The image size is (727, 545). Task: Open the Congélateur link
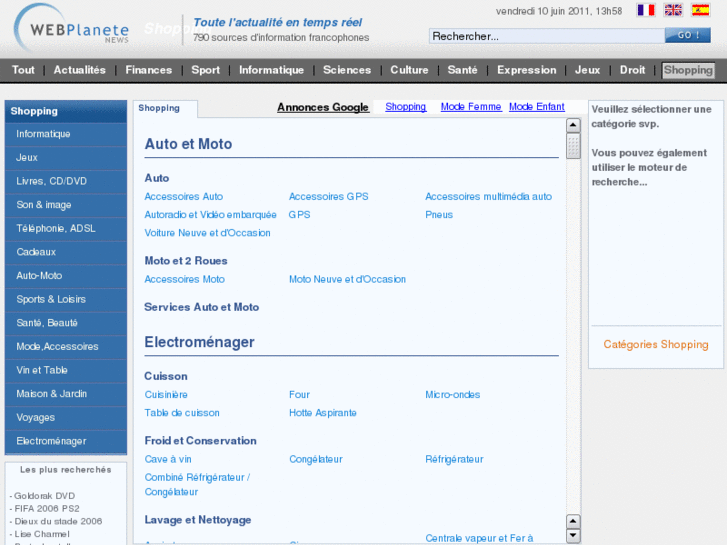coord(316,459)
